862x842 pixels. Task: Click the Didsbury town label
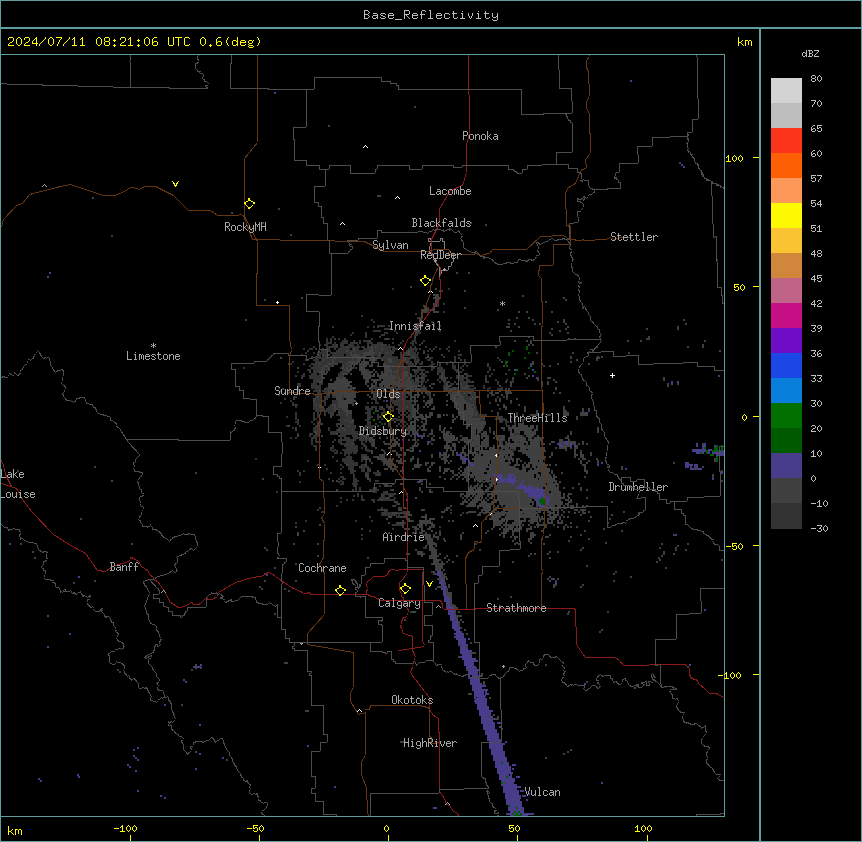(x=383, y=431)
